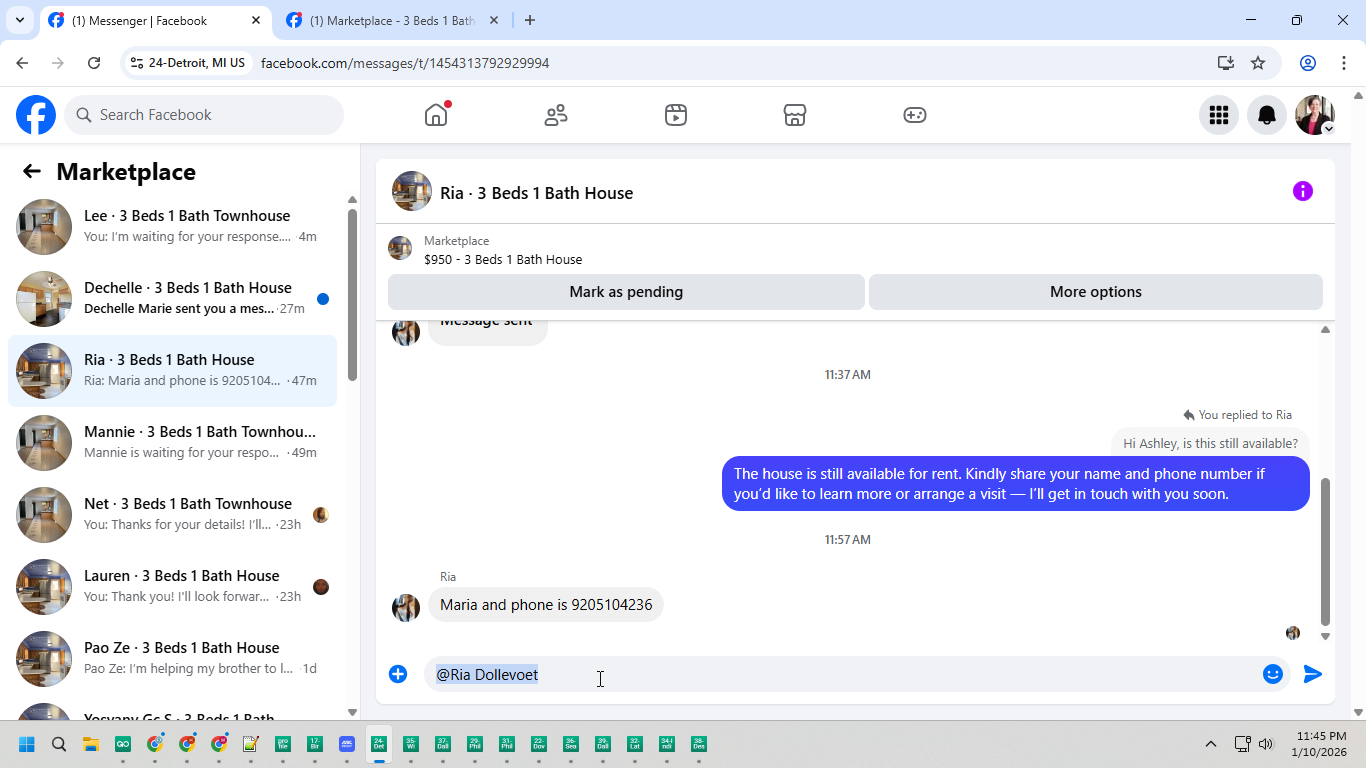This screenshot has height=768, width=1366.
Task: Click the install app icon in address bar
Action: (x=1226, y=63)
